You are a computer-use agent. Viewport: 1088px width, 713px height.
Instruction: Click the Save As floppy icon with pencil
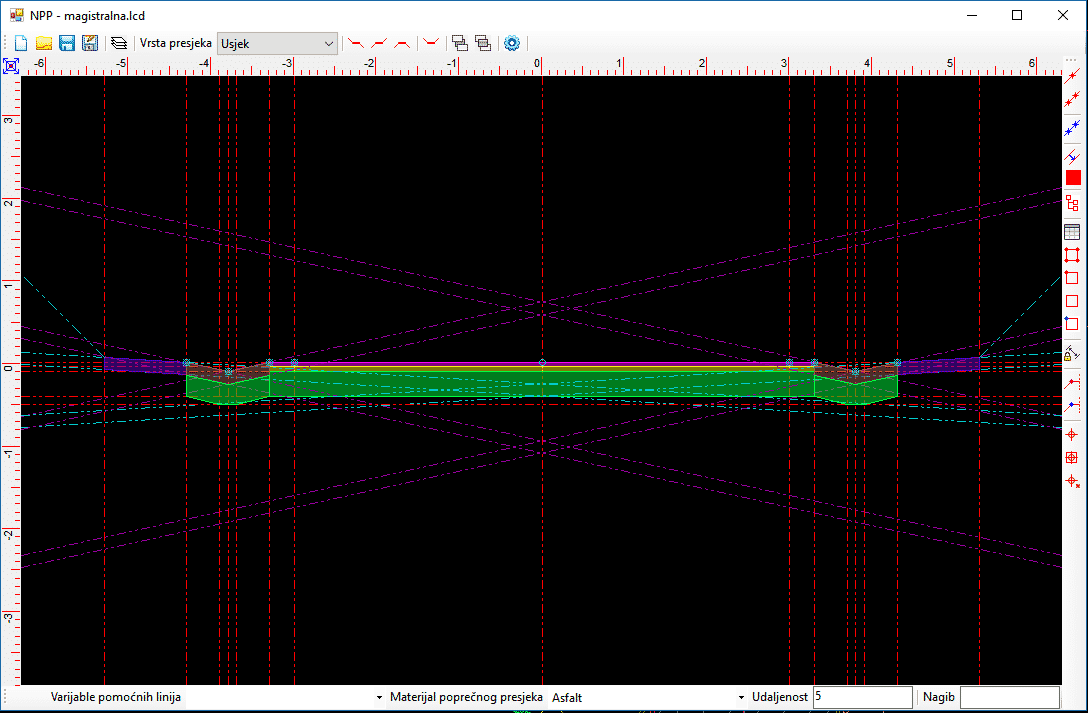(90, 43)
